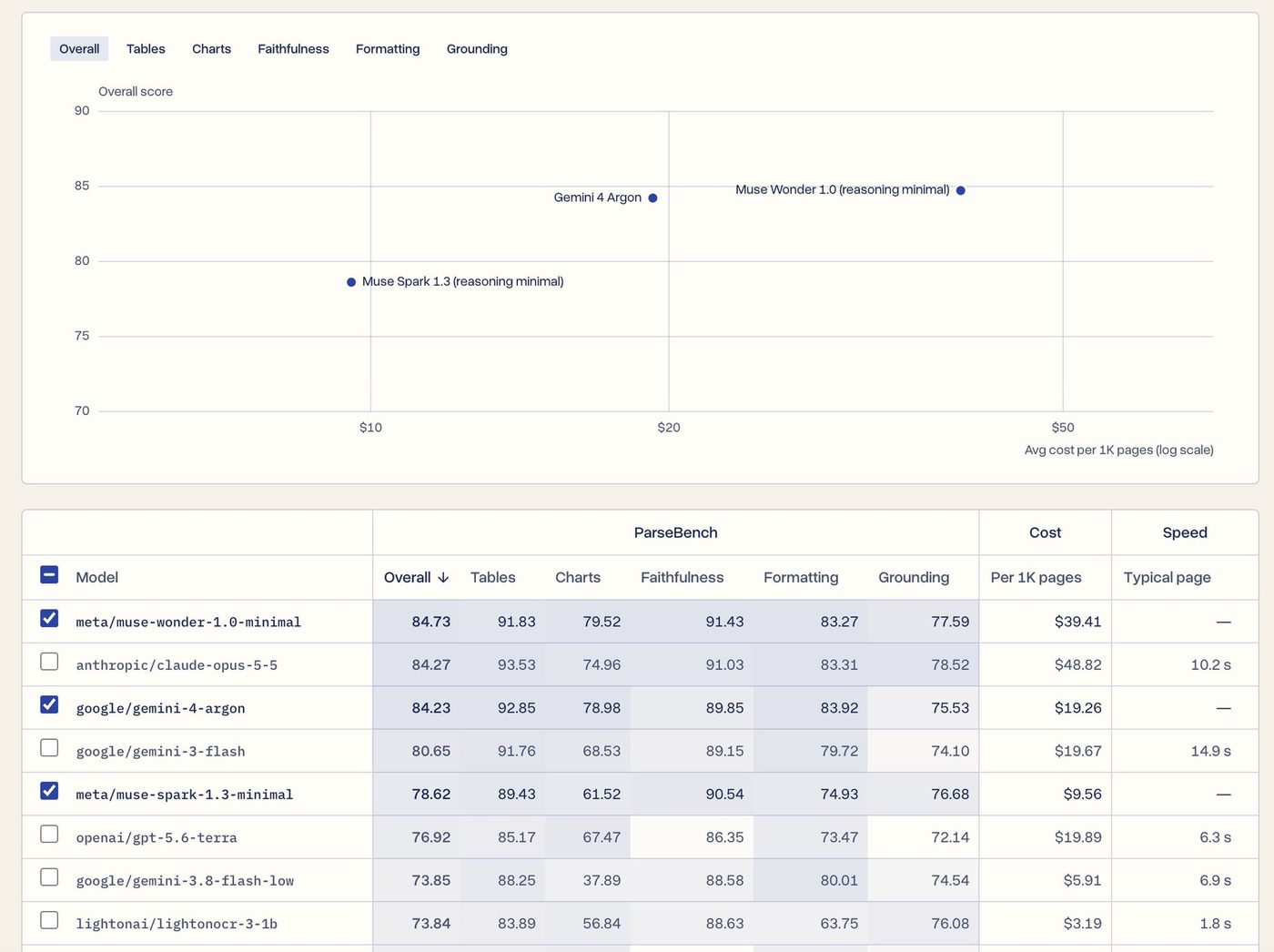1274x952 pixels.
Task: Click the Muse Spark 1.3 chart label
Action: pyautogui.click(x=463, y=282)
